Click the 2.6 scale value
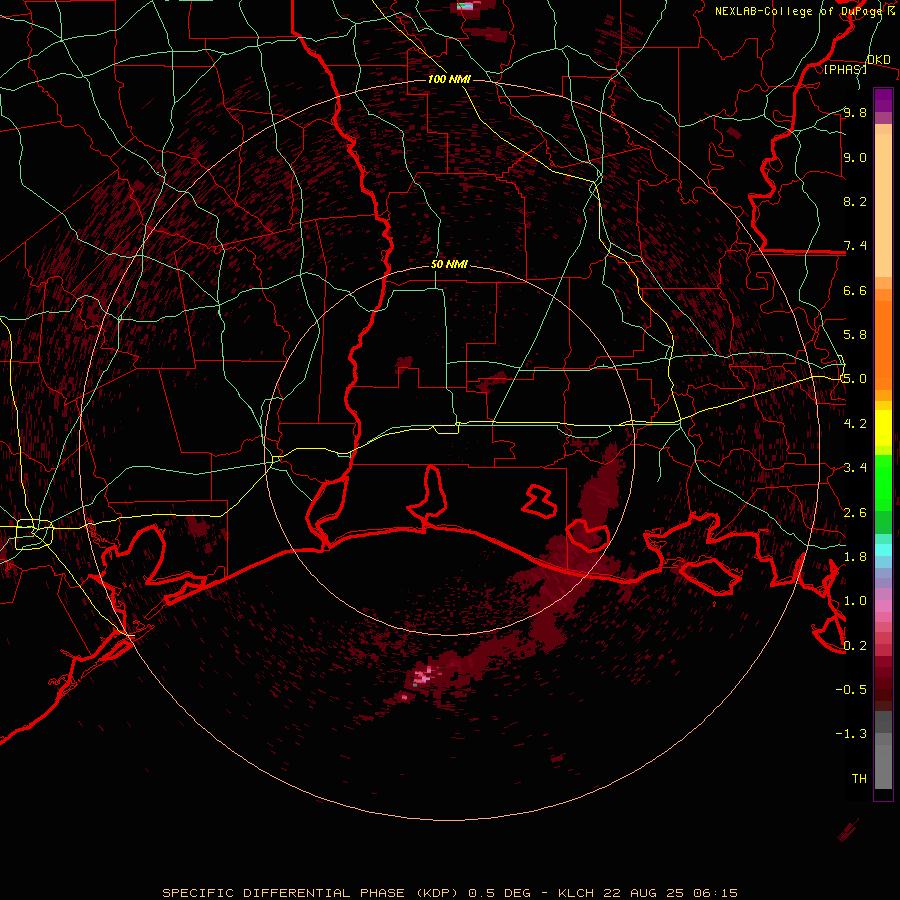This screenshot has width=900, height=900. pyautogui.click(x=855, y=513)
